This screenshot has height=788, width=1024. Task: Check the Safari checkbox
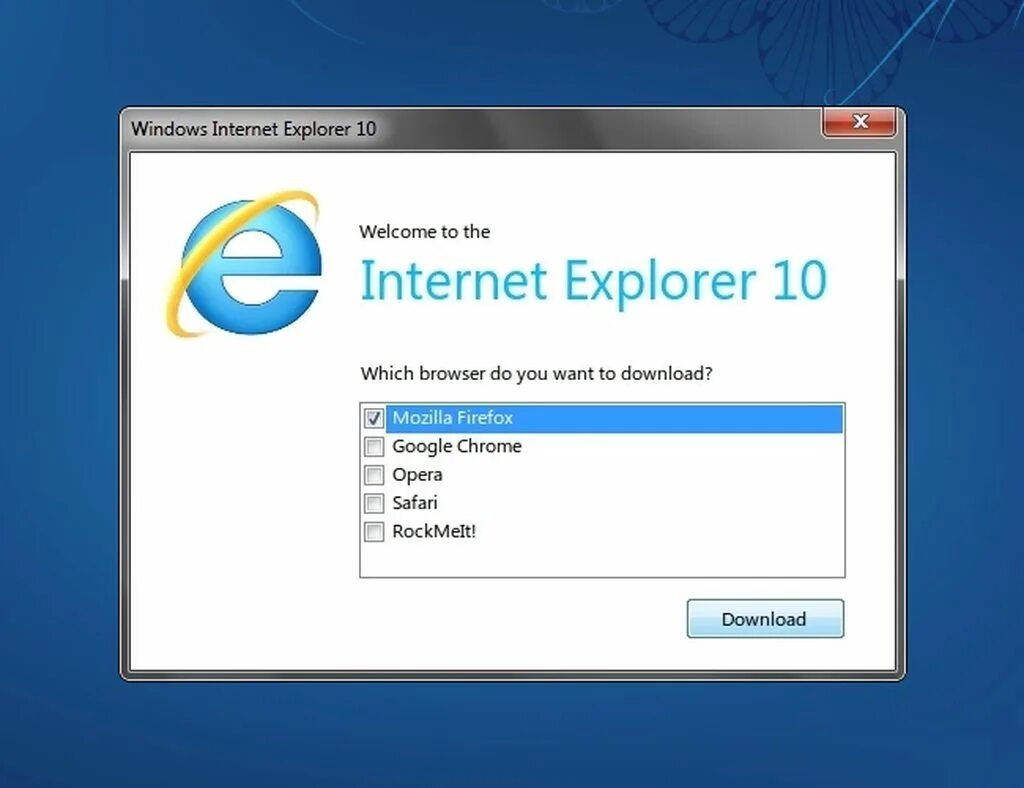pos(374,503)
